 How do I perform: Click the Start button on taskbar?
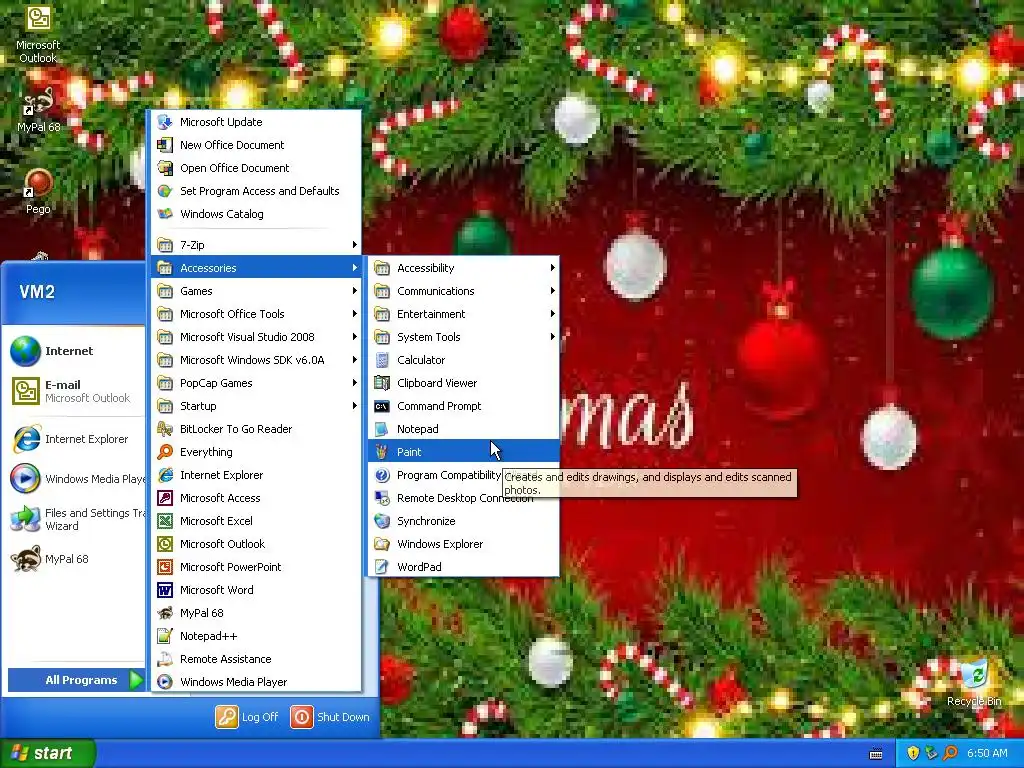[x=48, y=753]
